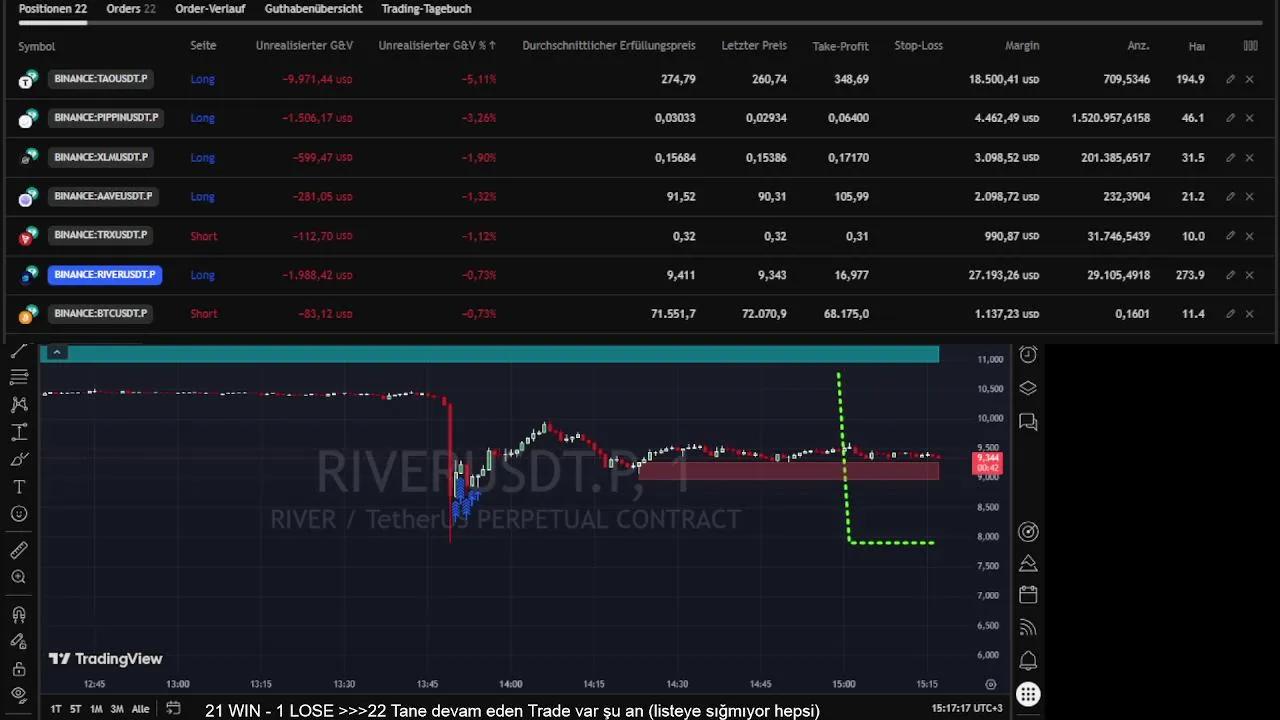The height and width of the screenshot is (720, 1280).
Task: Open the Order-Verlauf tab
Action: (210, 9)
